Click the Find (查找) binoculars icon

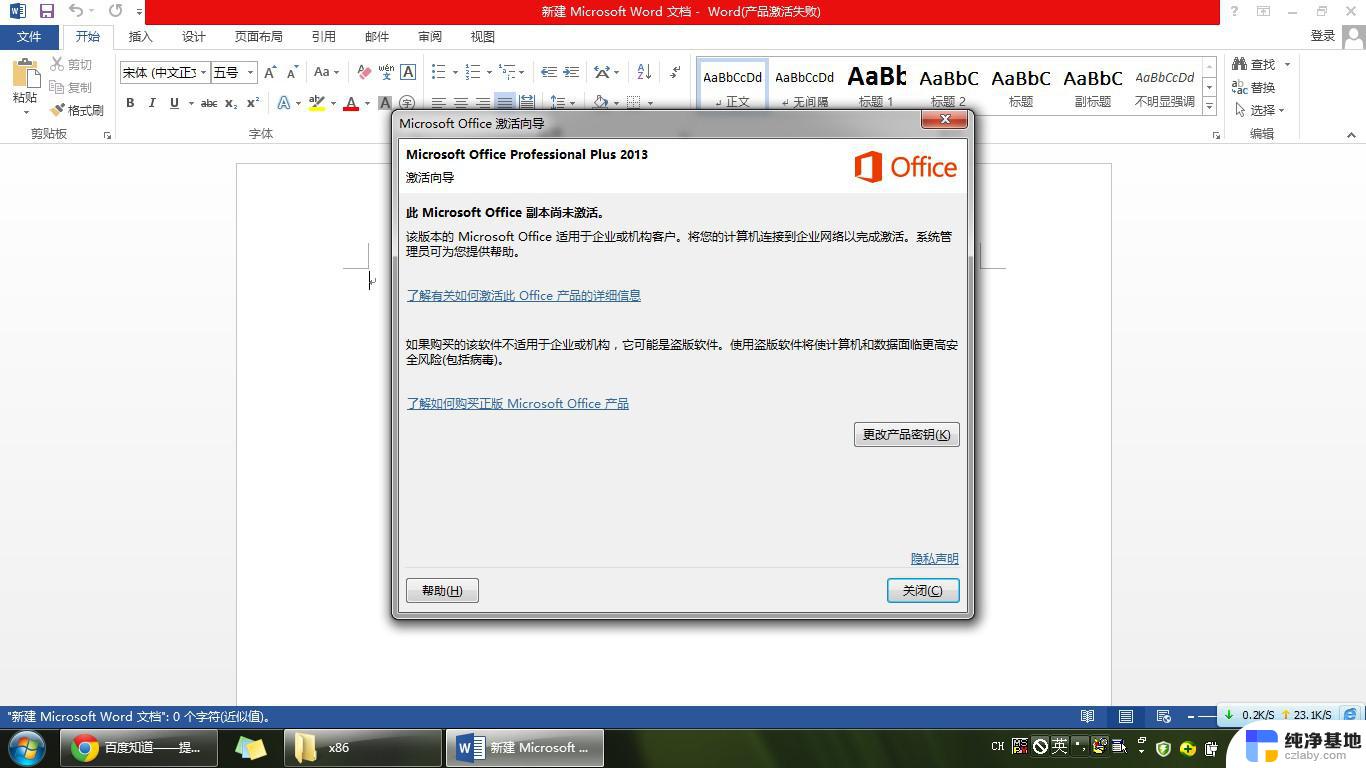pyautogui.click(x=1240, y=64)
